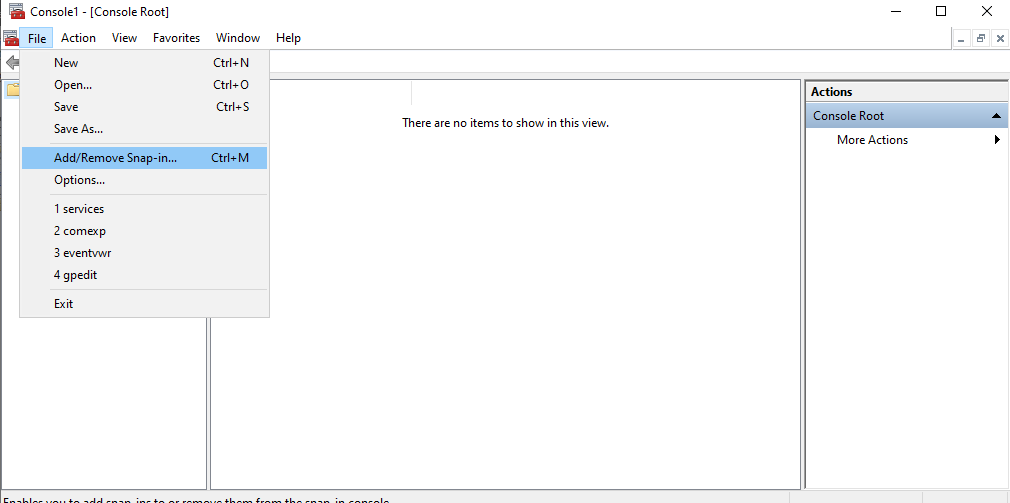
Task: Open the Window menu
Action: pyautogui.click(x=238, y=38)
